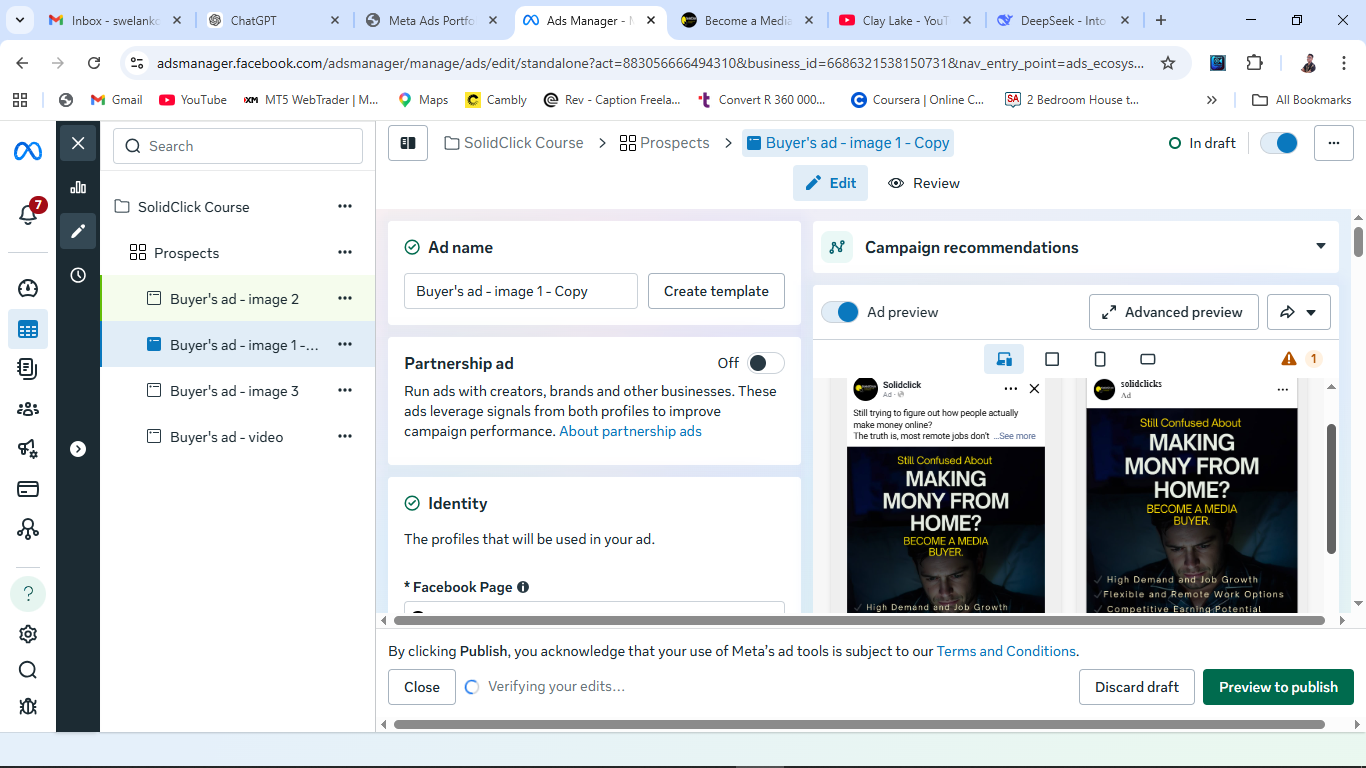The width and height of the screenshot is (1366, 768).
Task: Open the clock history icon in dark rail
Action: [x=78, y=275]
